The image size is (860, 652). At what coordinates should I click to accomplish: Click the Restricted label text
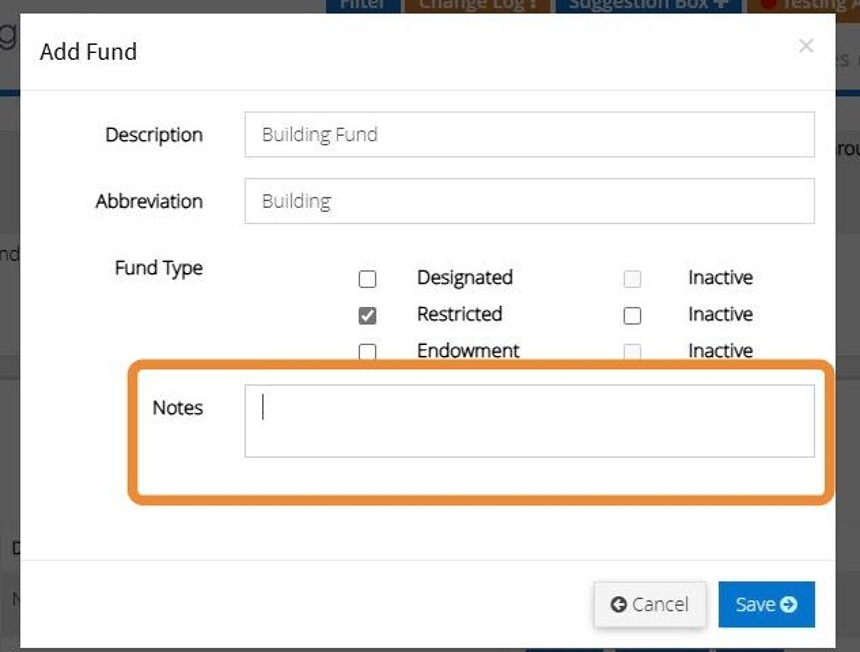[459, 314]
